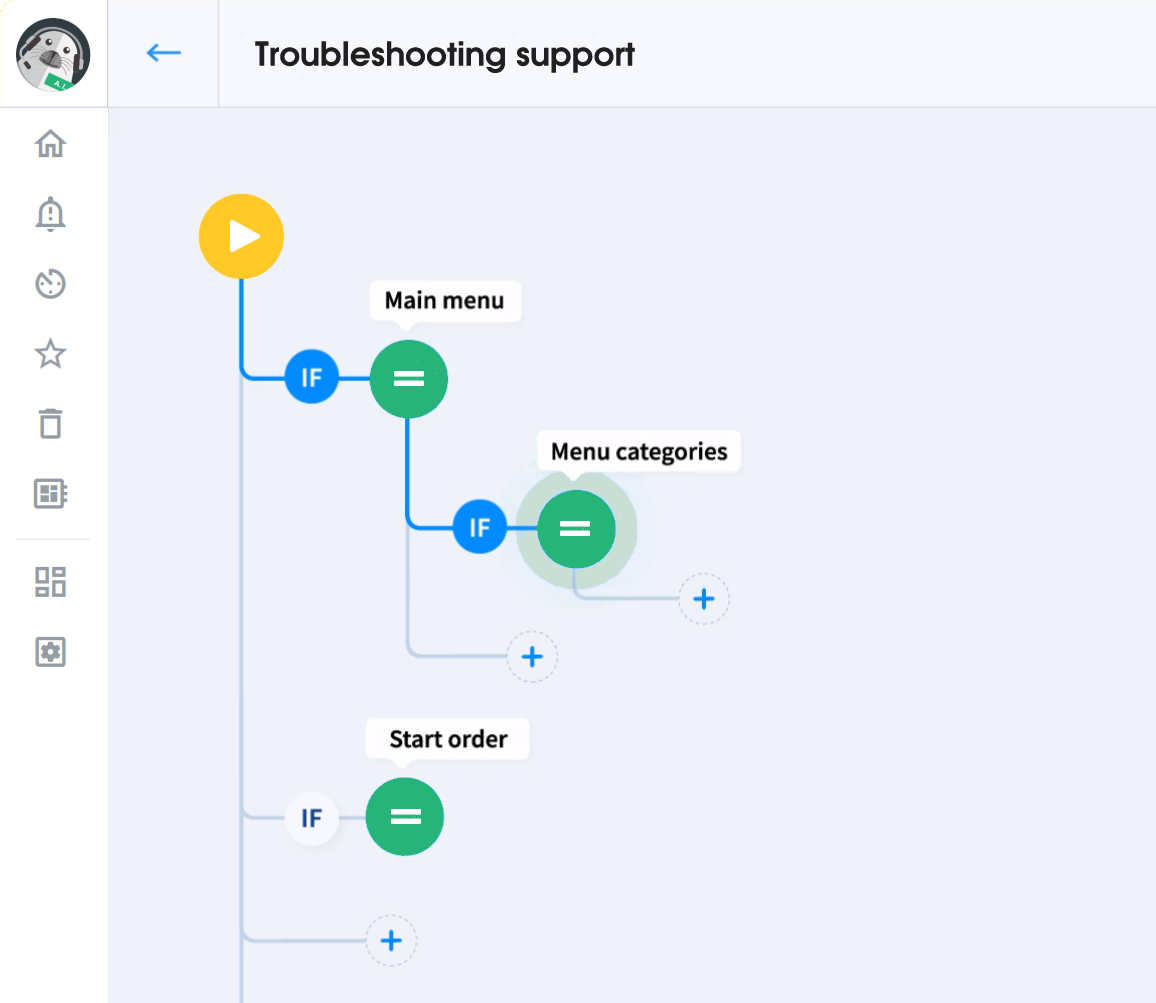Add new branch under Main menu node
The width and height of the screenshot is (1156, 1003).
[x=532, y=657]
